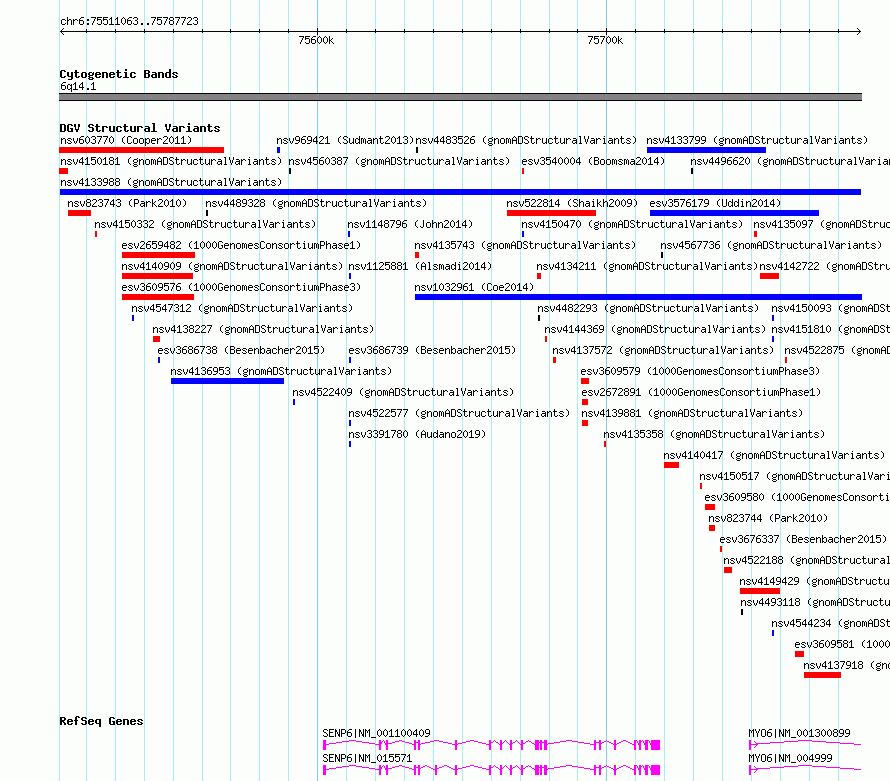Open nsv4522577 gnomAD variant label
This screenshot has width=890, height=781.
point(459,413)
